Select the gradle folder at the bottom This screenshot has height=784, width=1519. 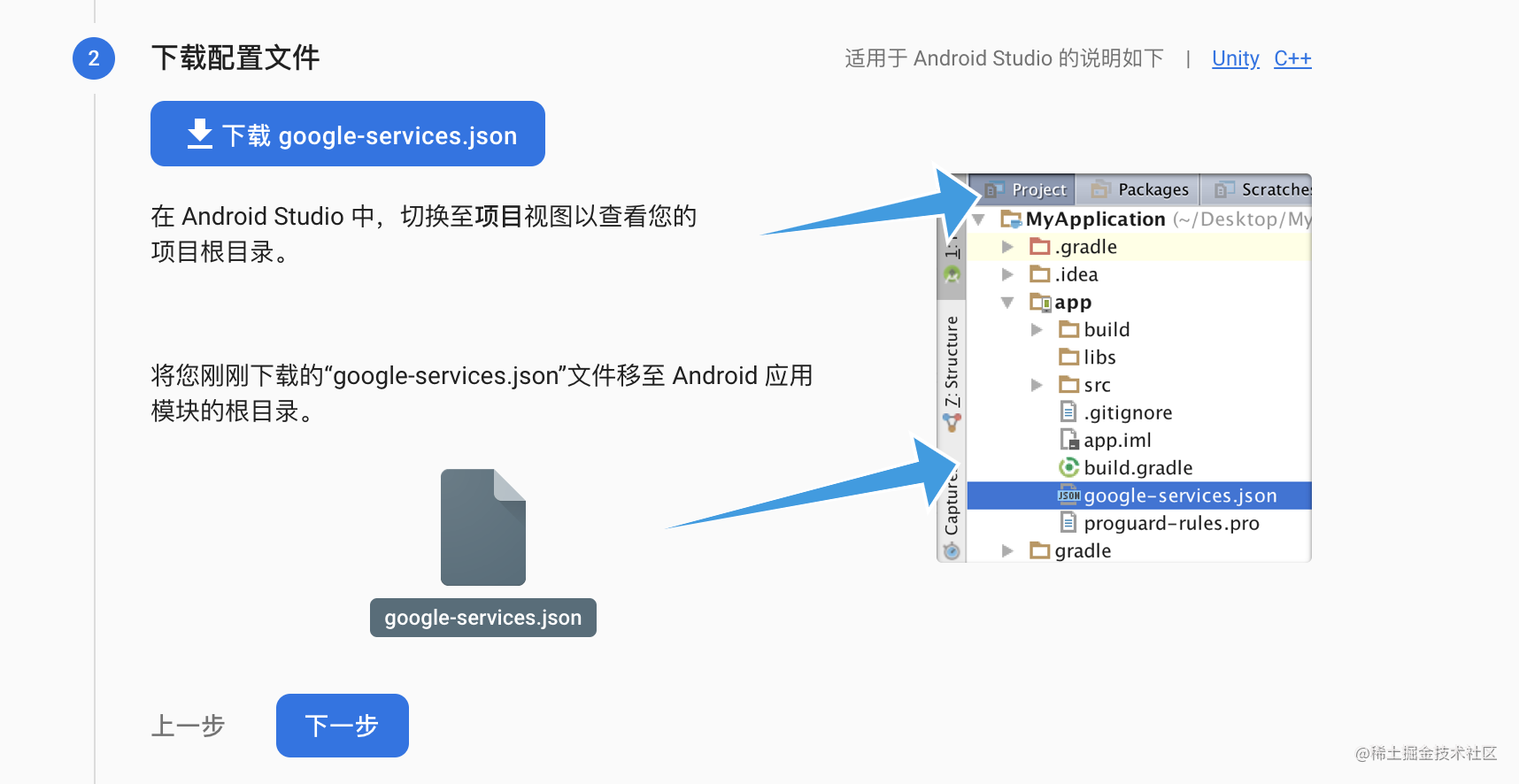pos(1139,550)
